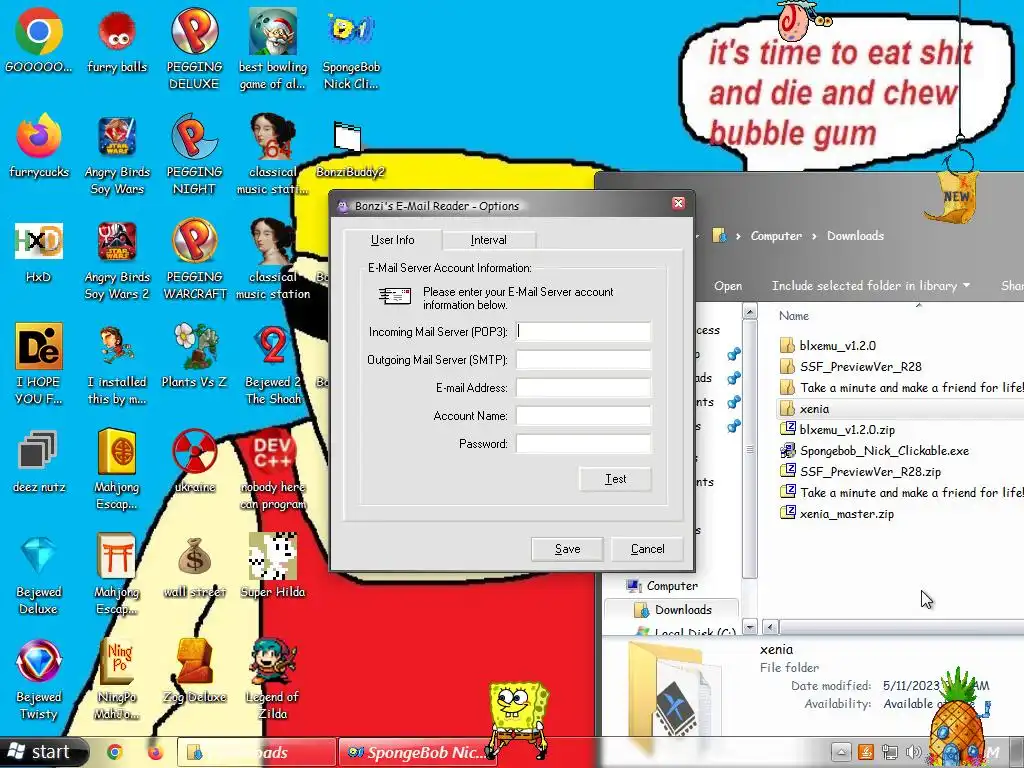1024x768 pixels.
Task: Click file list horizontal scroll left arrow
Action: click(x=771, y=627)
